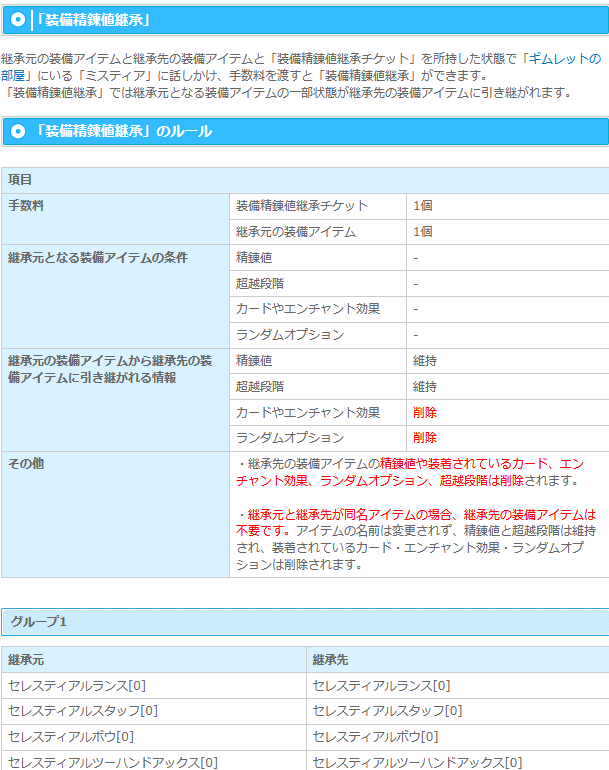The image size is (609, 770).
Task: Click the その他 row header
Action: click(x=26, y=464)
